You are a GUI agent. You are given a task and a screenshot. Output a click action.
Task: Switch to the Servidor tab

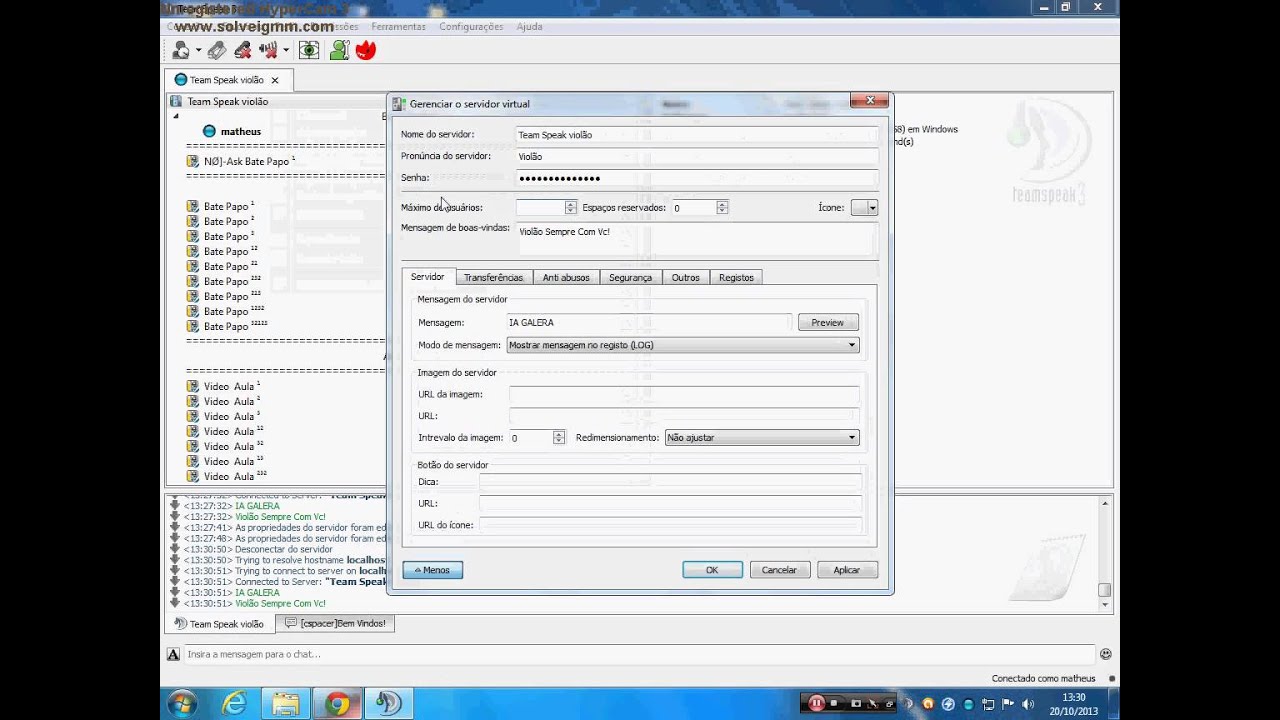428,277
